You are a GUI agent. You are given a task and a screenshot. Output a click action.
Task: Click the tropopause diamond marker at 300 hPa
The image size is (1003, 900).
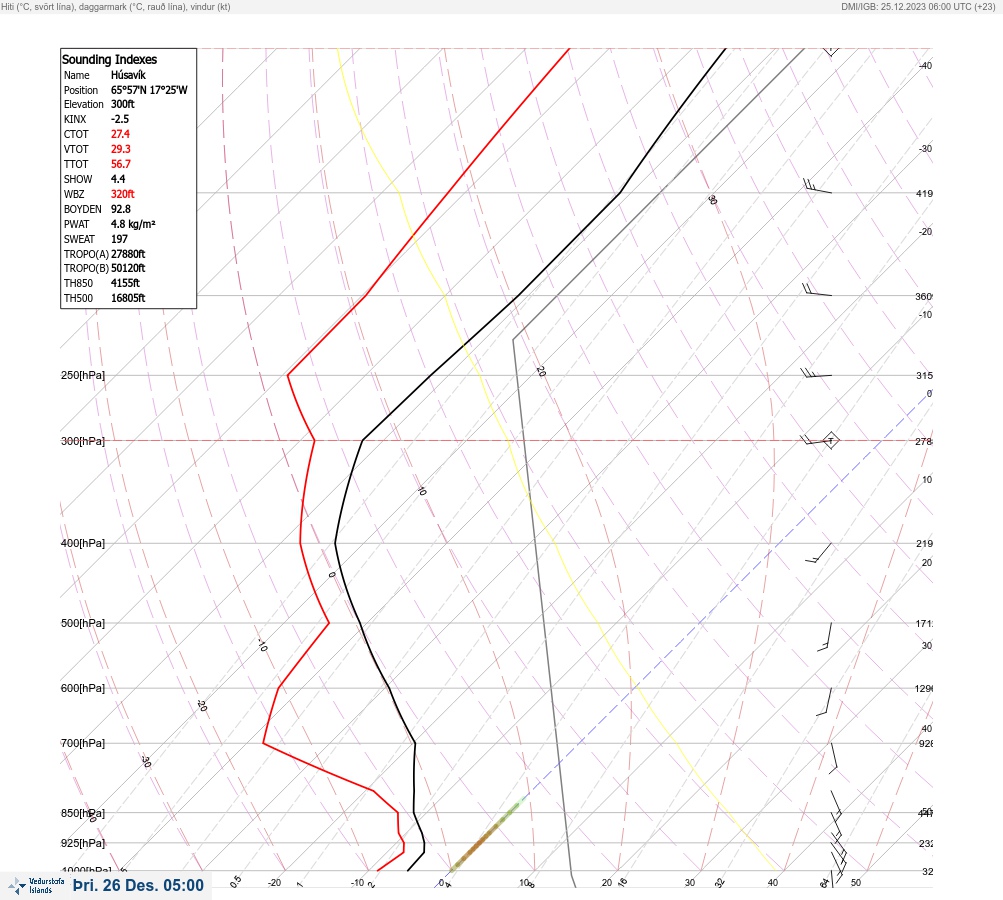pos(830,440)
